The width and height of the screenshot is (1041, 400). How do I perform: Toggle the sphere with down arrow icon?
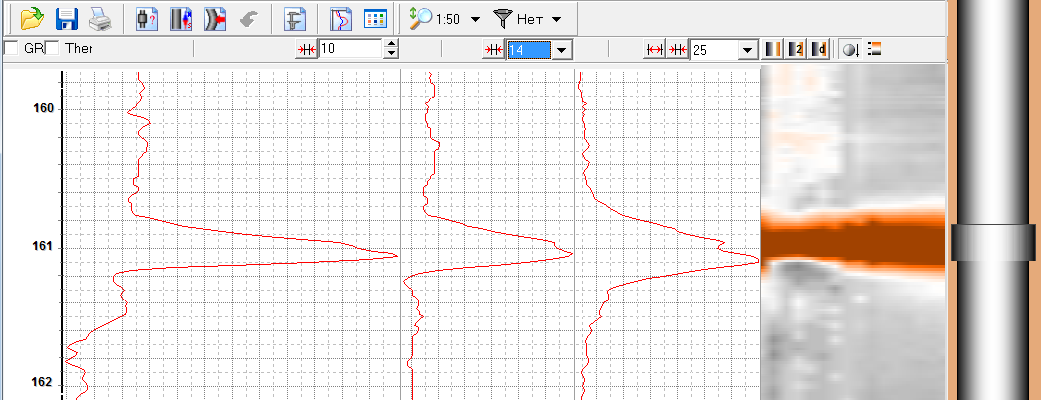850,49
